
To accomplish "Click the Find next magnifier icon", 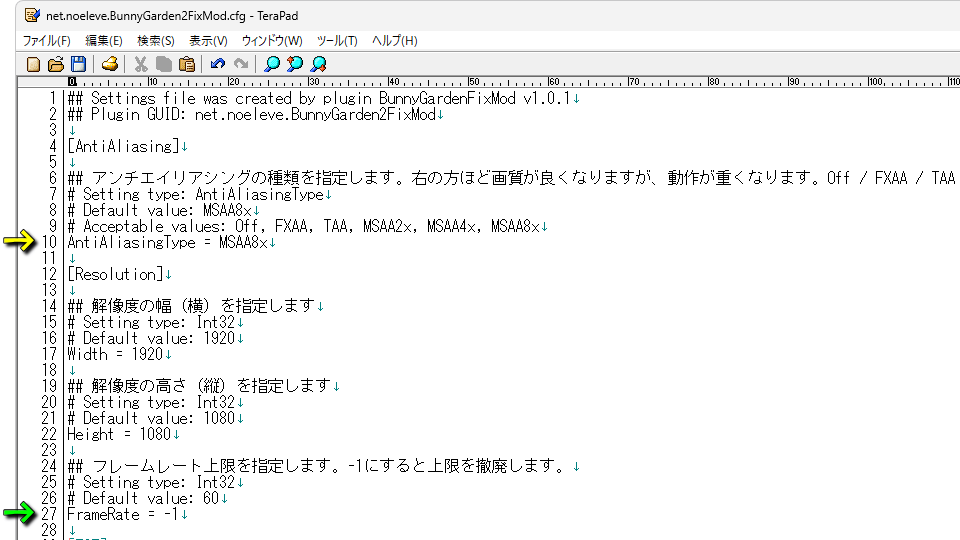I will coord(319,64).
